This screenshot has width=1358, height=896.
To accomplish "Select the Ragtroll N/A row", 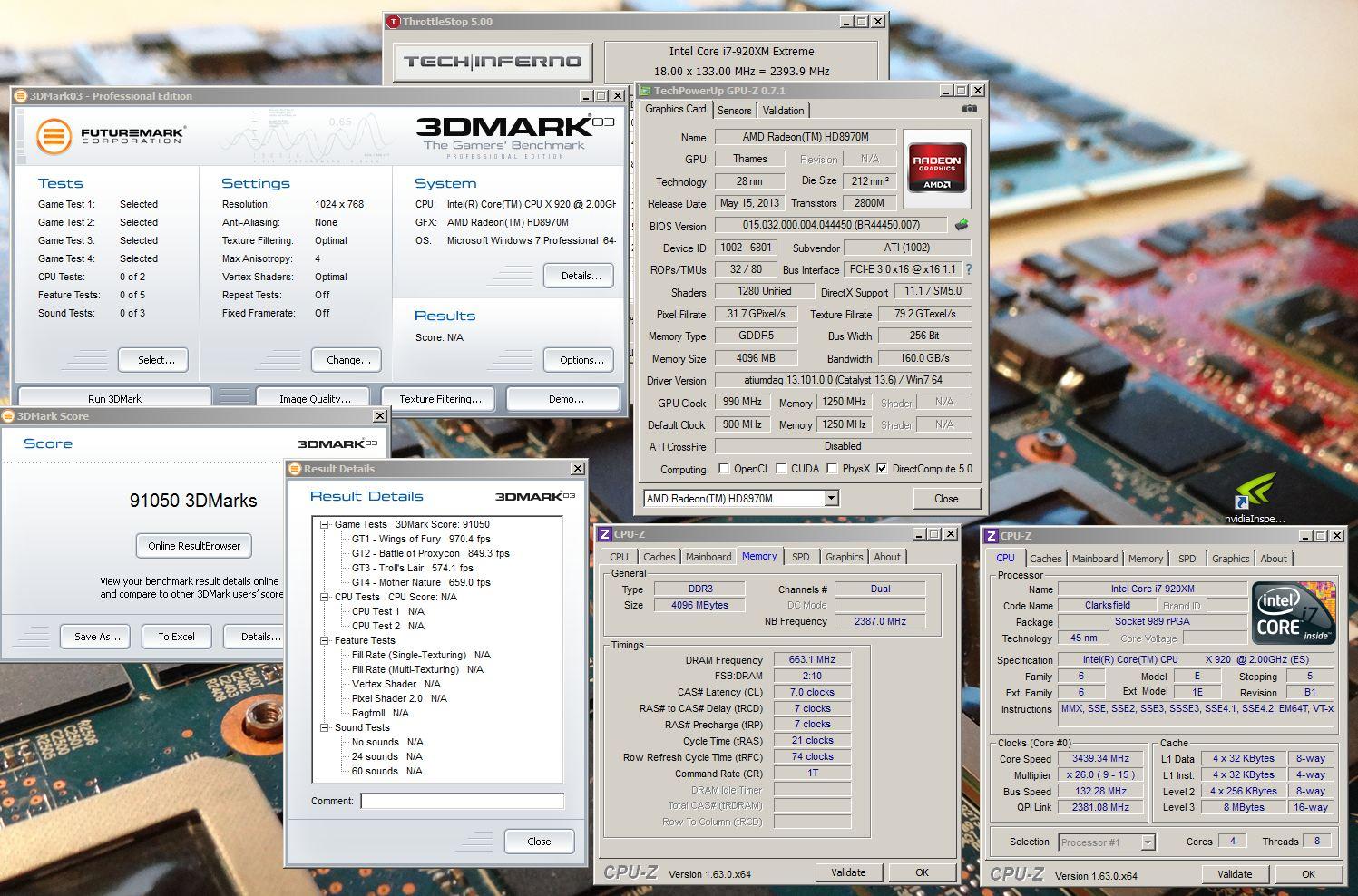I will point(380,713).
